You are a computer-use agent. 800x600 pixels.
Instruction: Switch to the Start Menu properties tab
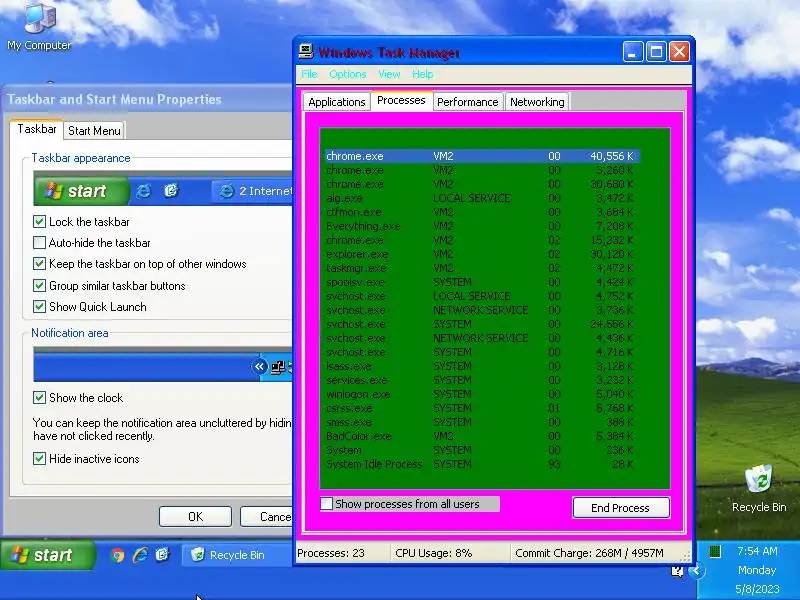pyautogui.click(x=94, y=131)
